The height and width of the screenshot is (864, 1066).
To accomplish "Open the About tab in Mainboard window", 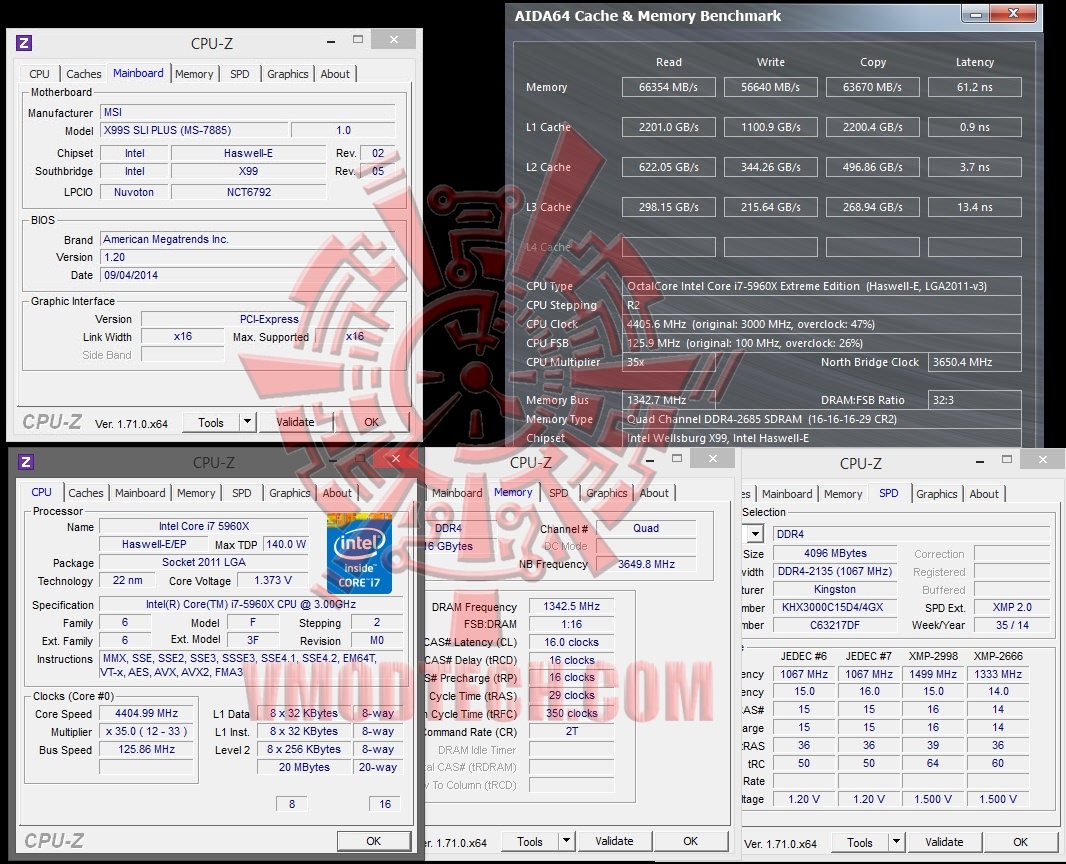I will 335,73.
